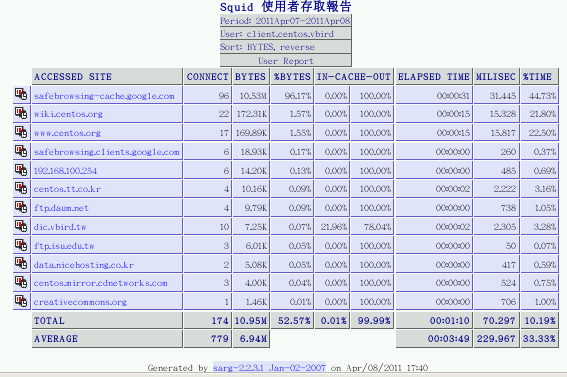
Task: Open date/time report icon for 192.168.100.254
Action: (21, 170)
